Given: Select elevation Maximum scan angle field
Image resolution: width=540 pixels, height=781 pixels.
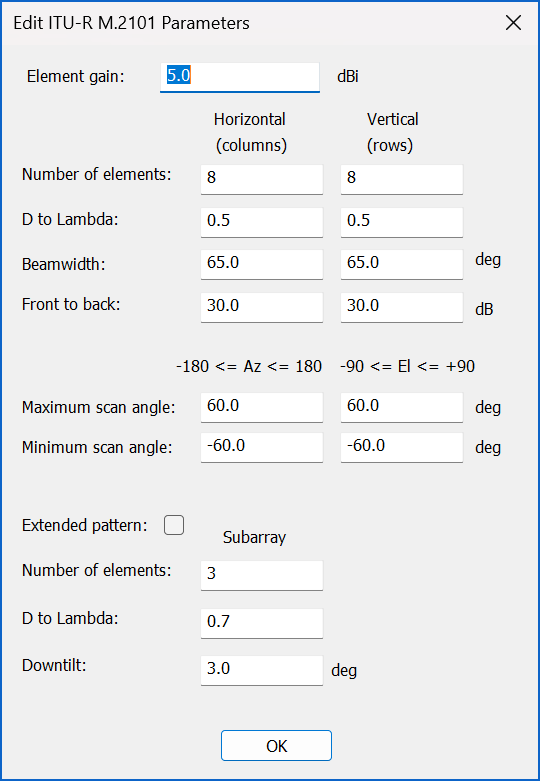Looking at the screenshot, I should [x=402, y=407].
